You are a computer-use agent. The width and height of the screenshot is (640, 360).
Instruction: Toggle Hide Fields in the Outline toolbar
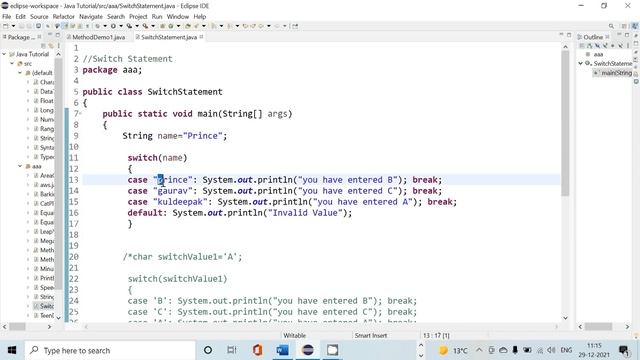(x=598, y=46)
